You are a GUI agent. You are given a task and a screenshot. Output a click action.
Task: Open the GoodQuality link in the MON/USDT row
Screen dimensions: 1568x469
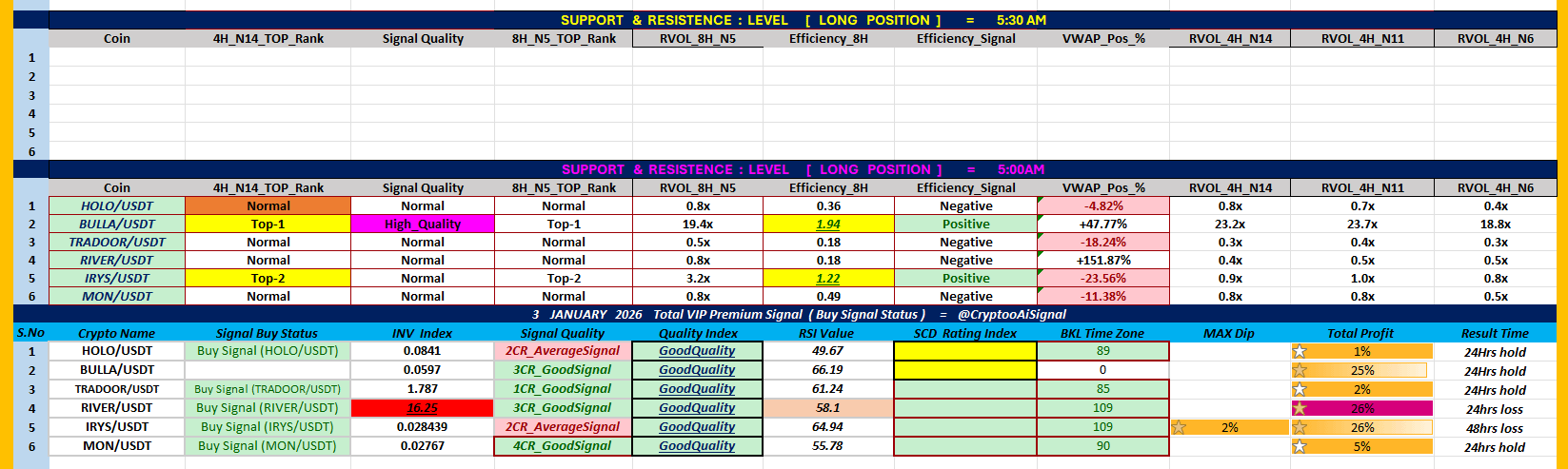(697, 446)
